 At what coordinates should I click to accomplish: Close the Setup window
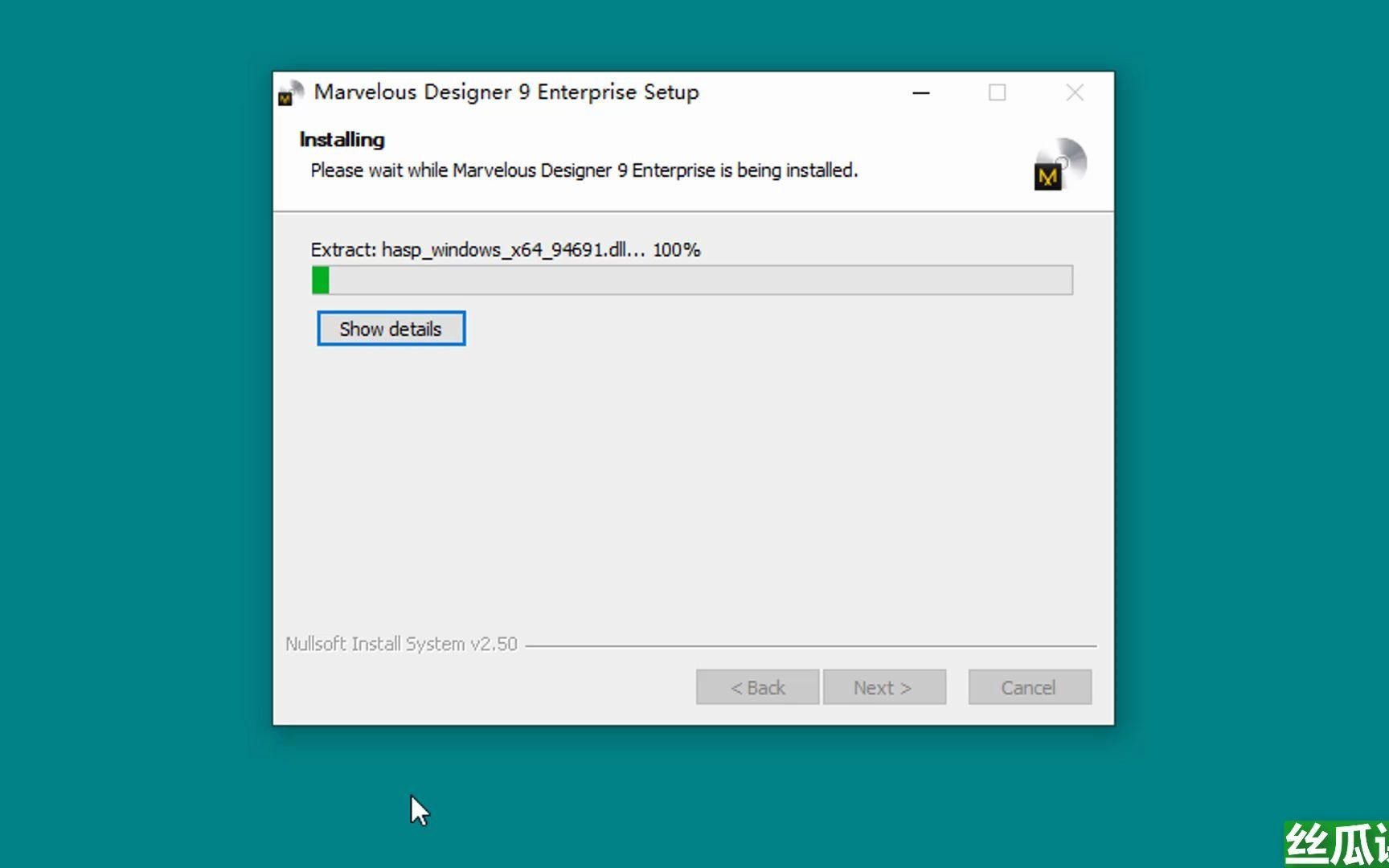click(1075, 93)
